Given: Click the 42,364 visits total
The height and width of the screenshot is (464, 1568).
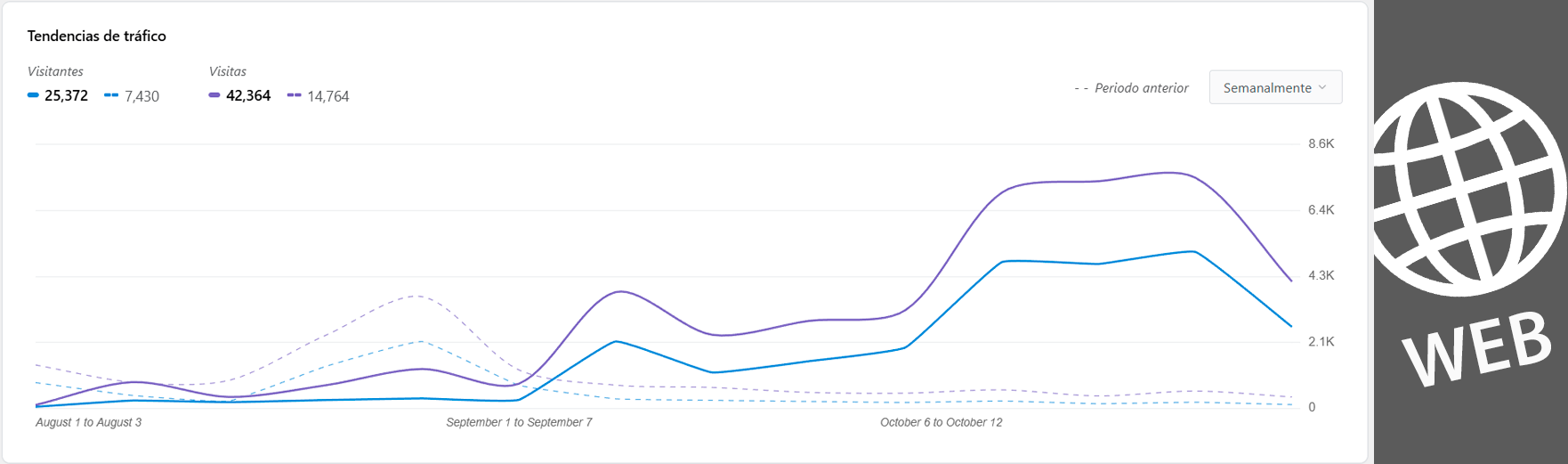Looking at the screenshot, I should [248, 96].
